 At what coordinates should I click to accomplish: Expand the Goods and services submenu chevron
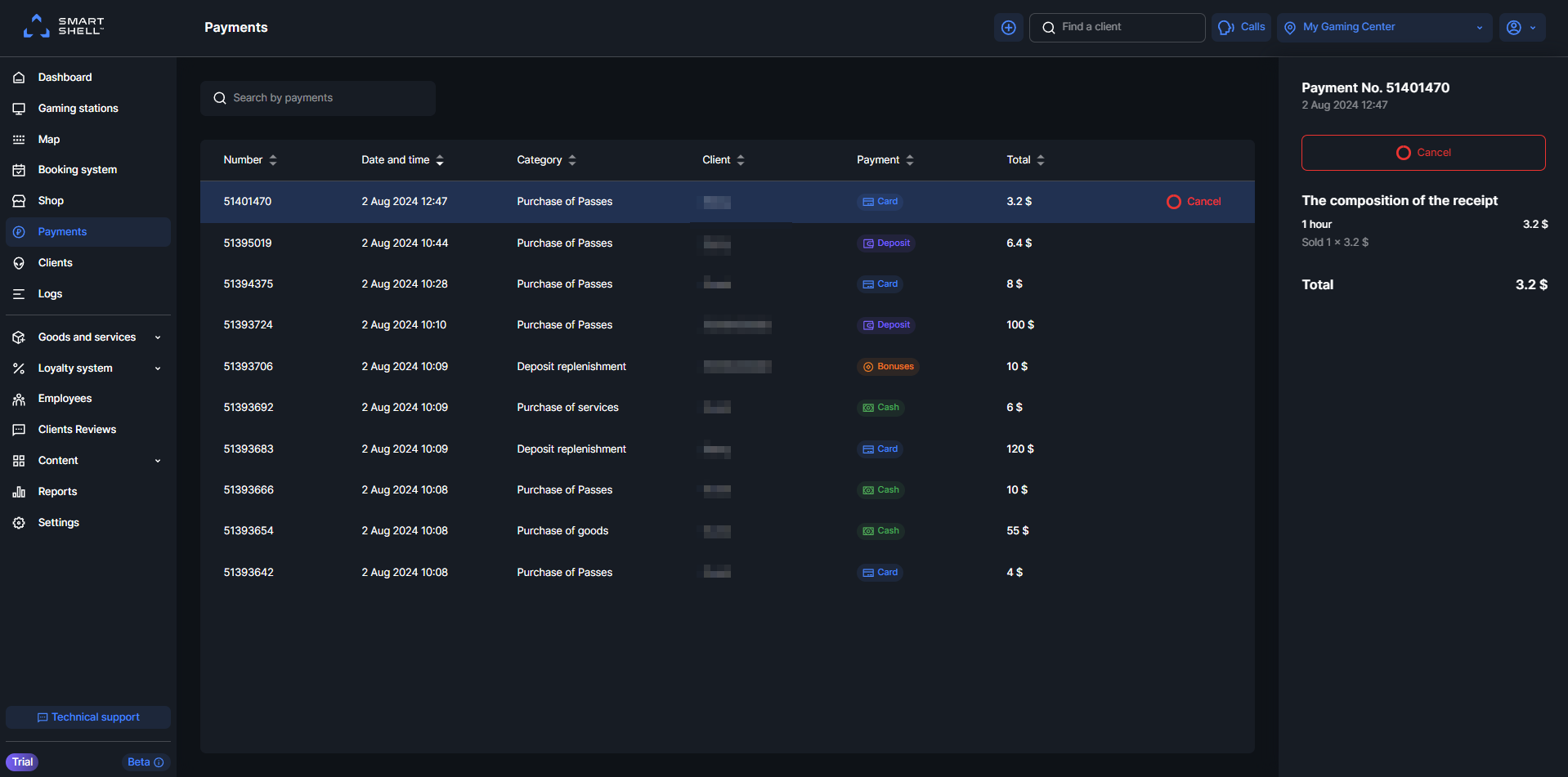point(158,337)
